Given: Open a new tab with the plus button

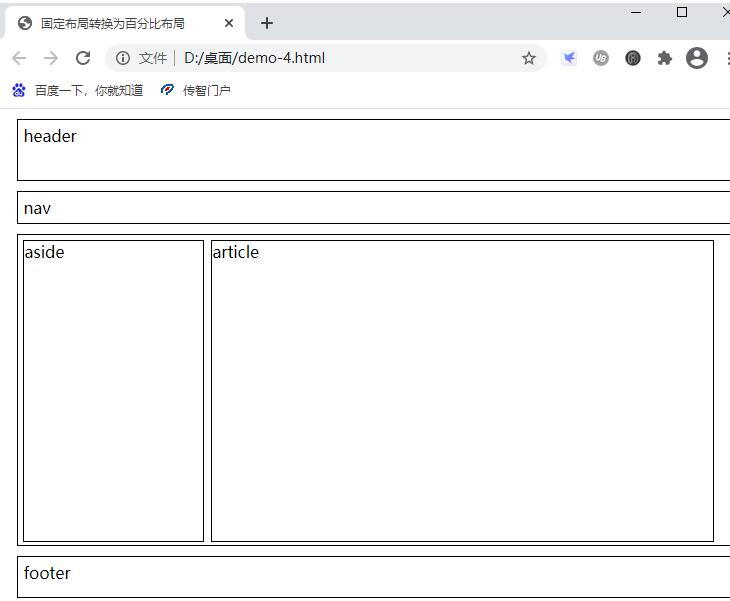Looking at the screenshot, I should coord(266,23).
